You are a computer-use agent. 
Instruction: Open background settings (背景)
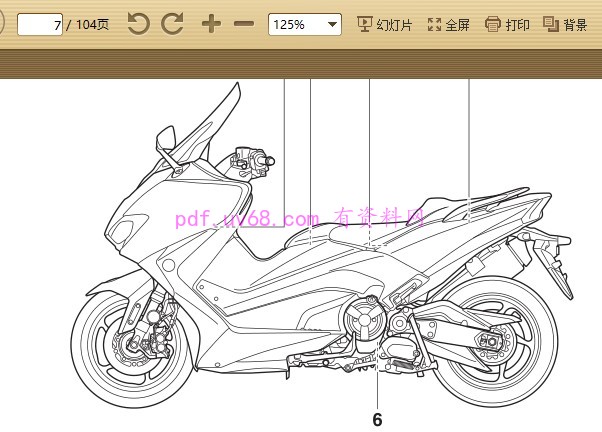(566, 25)
